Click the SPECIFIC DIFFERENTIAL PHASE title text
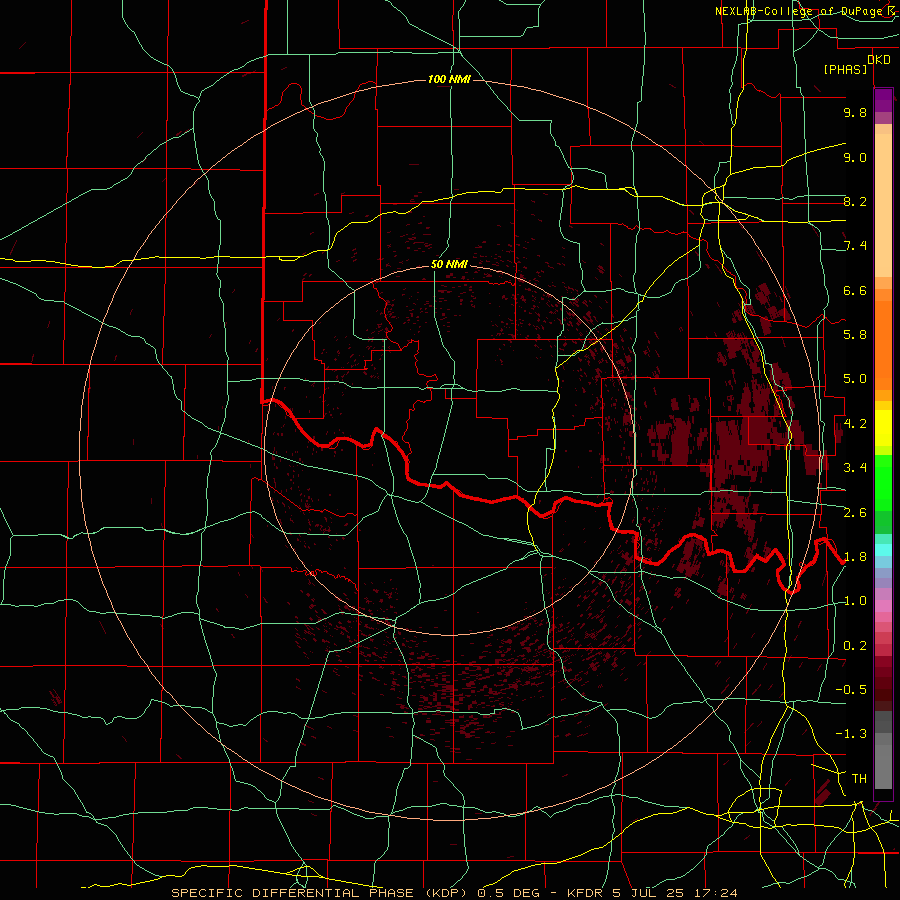The height and width of the screenshot is (900, 900). 292,893
